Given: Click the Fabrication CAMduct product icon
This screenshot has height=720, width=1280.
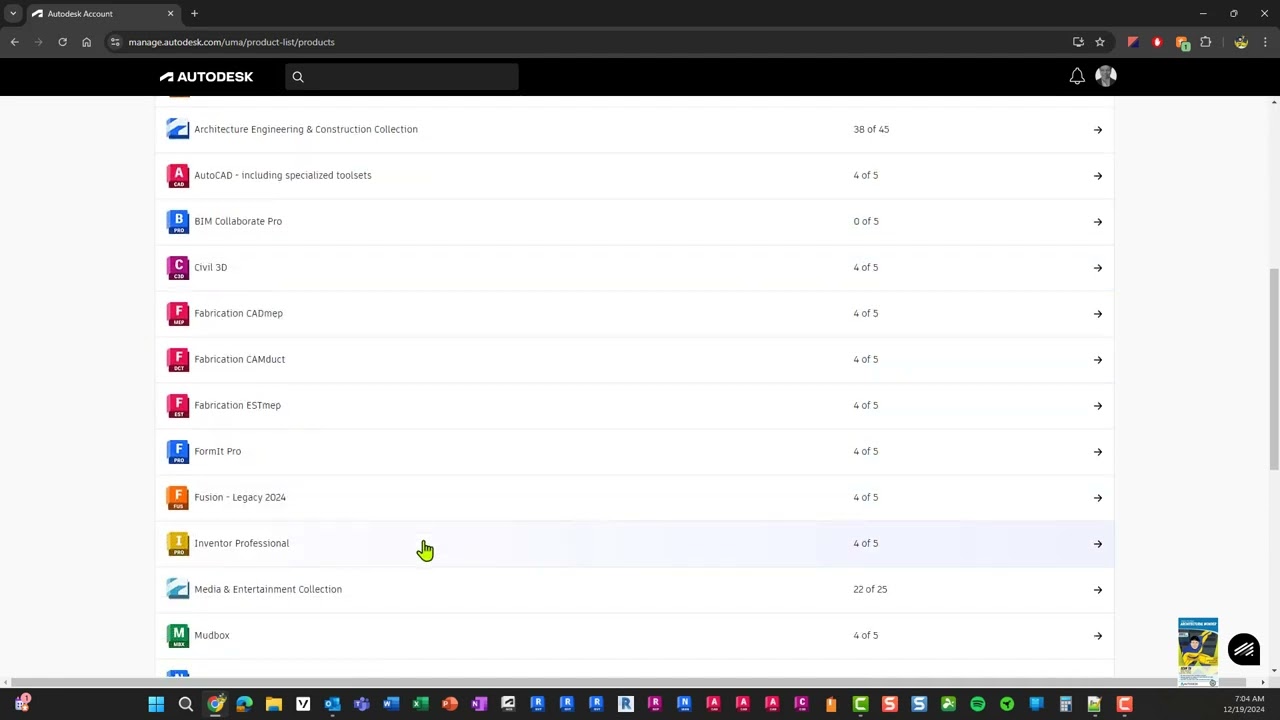Looking at the screenshot, I should pos(178,359).
